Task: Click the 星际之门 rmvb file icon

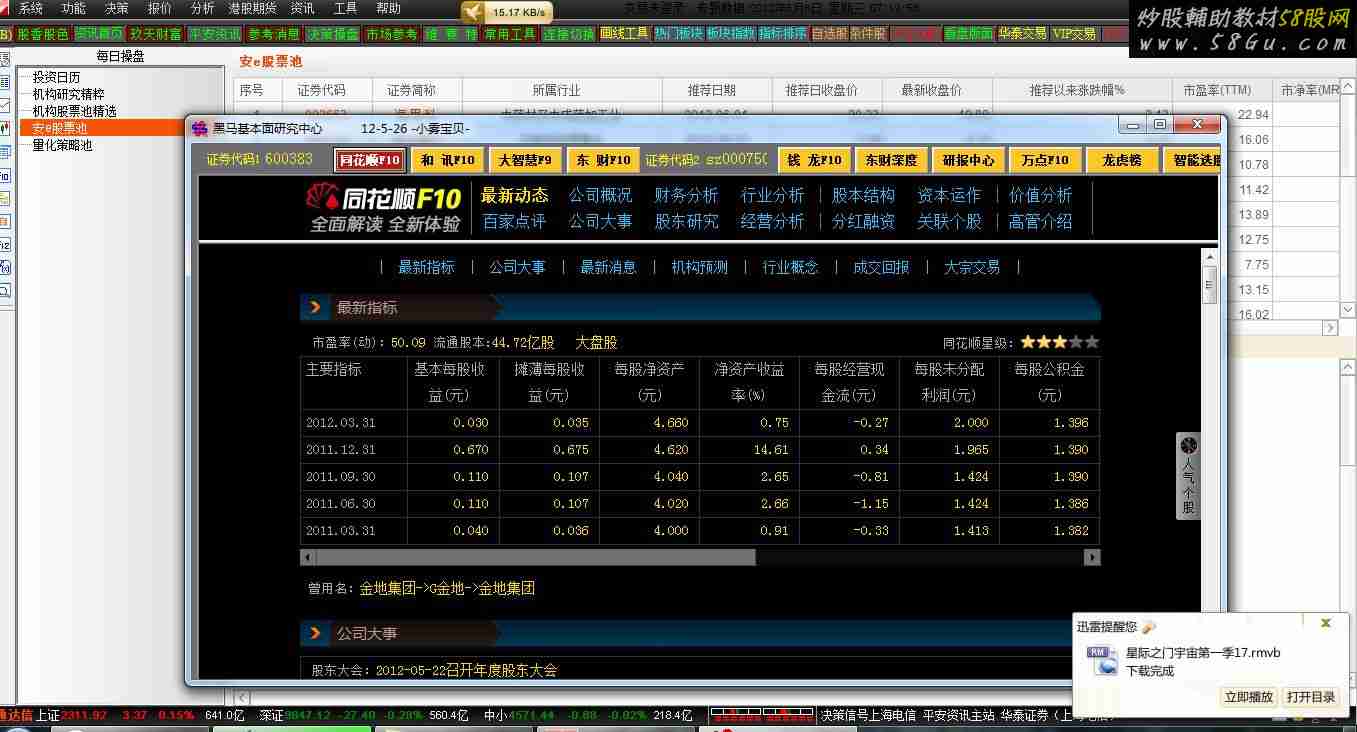Action: coord(1101,660)
